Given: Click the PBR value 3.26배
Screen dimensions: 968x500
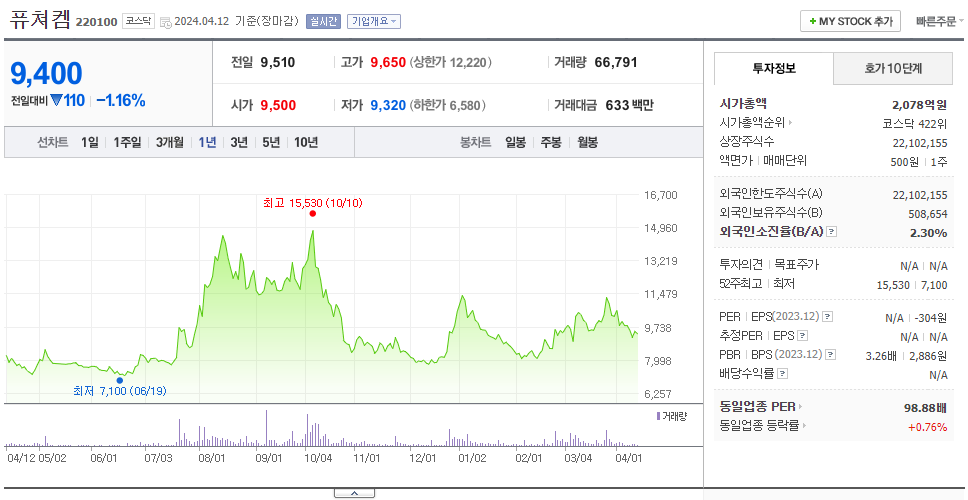Looking at the screenshot, I should tap(881, 356).
